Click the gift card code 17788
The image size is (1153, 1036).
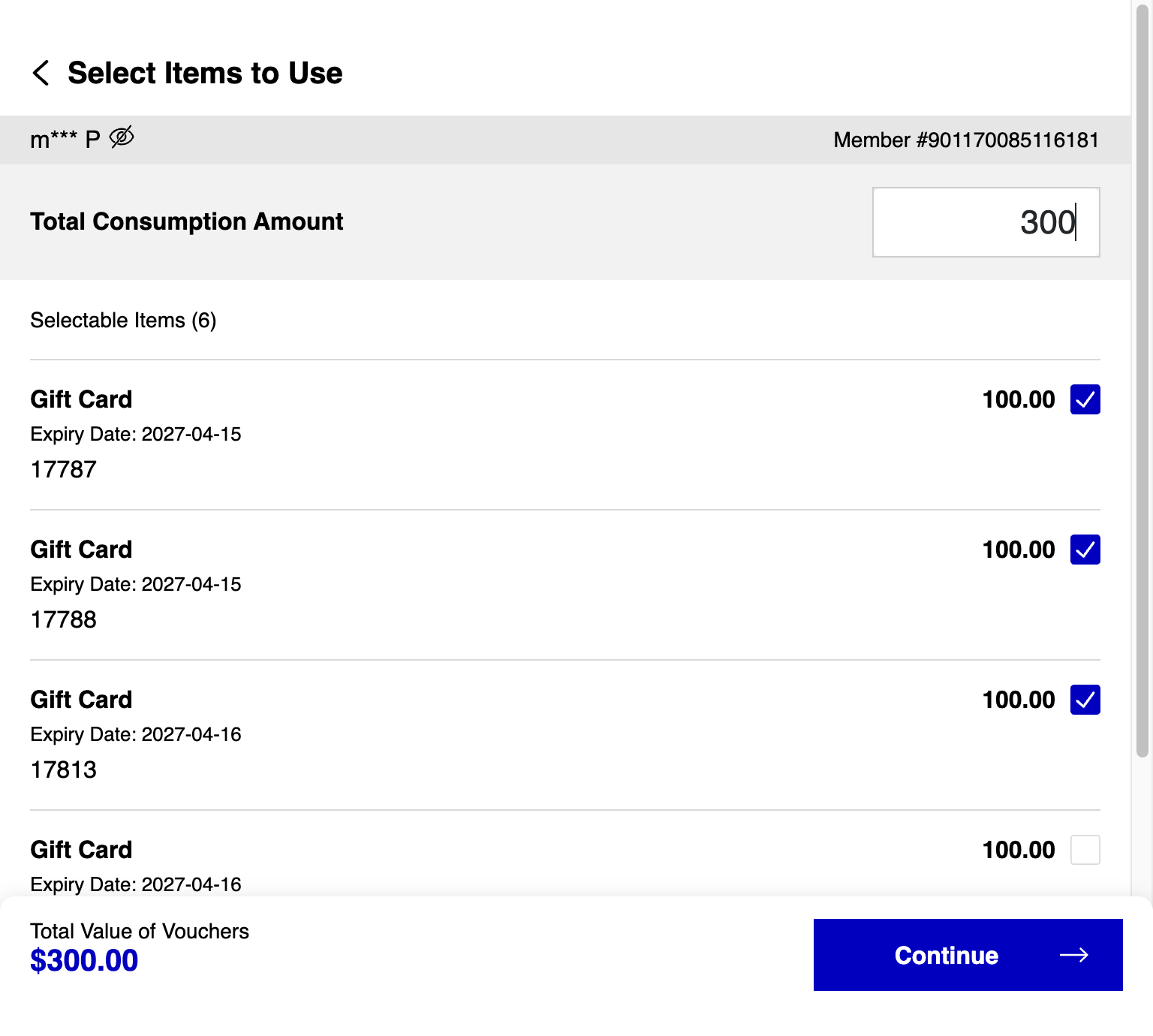point(64,619)
